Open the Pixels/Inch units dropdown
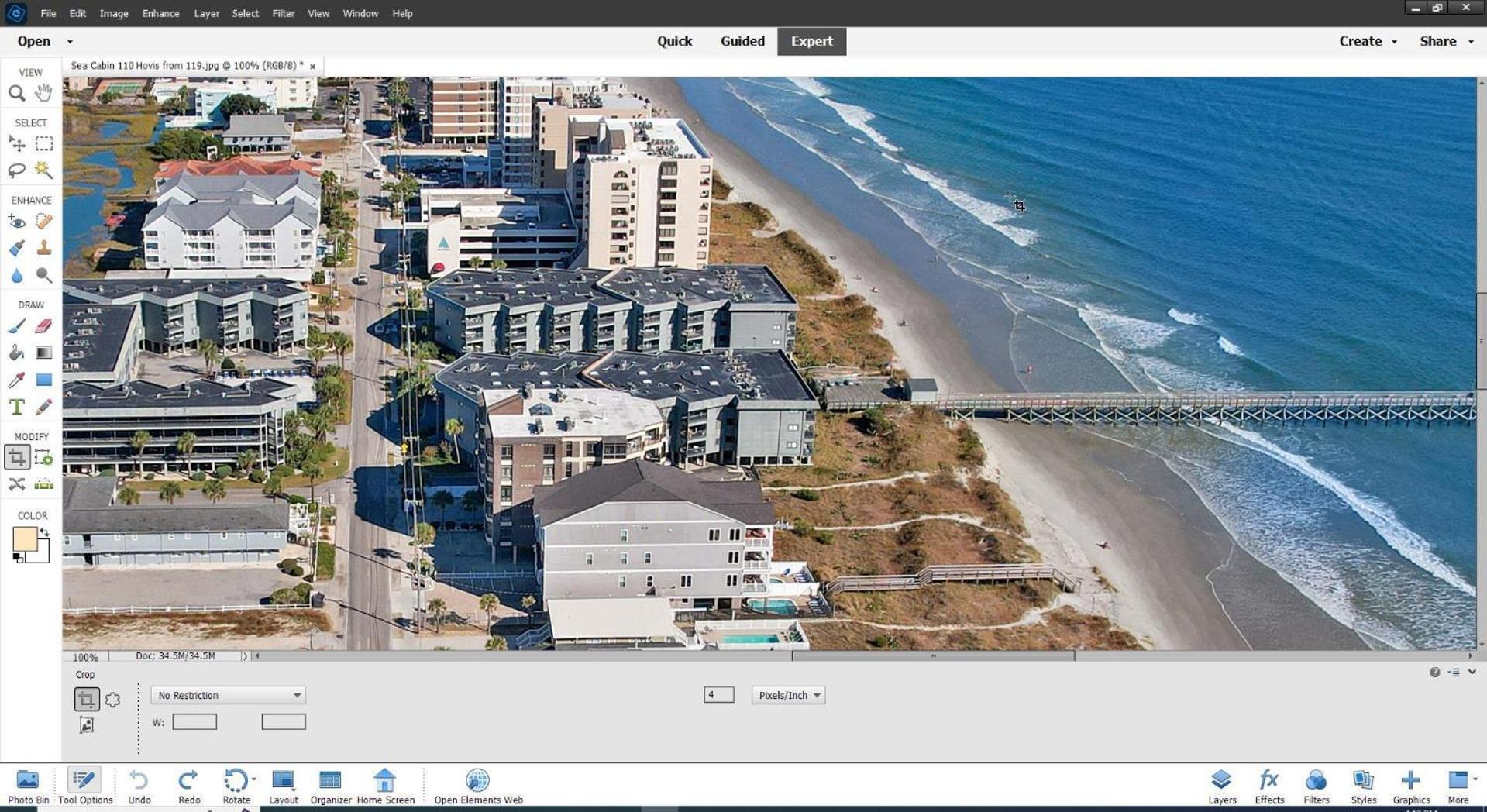The width and height of the screenshot is (1487, 812). click(788, 695)
